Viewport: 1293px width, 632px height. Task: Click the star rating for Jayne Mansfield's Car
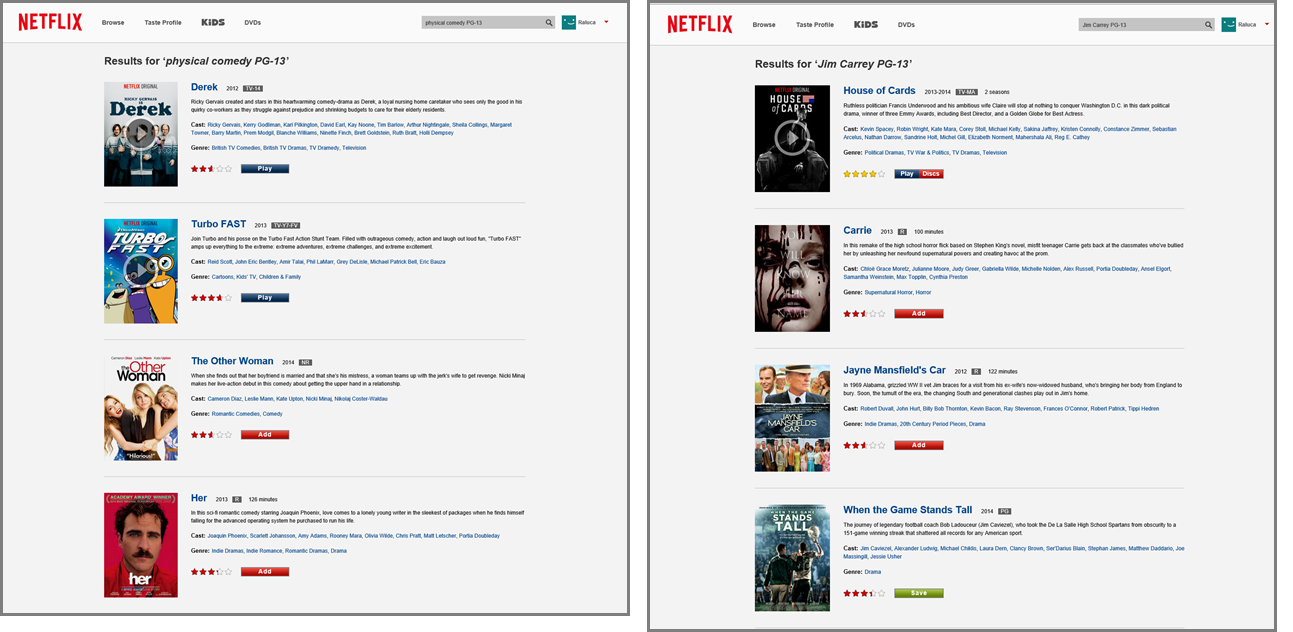864,445
